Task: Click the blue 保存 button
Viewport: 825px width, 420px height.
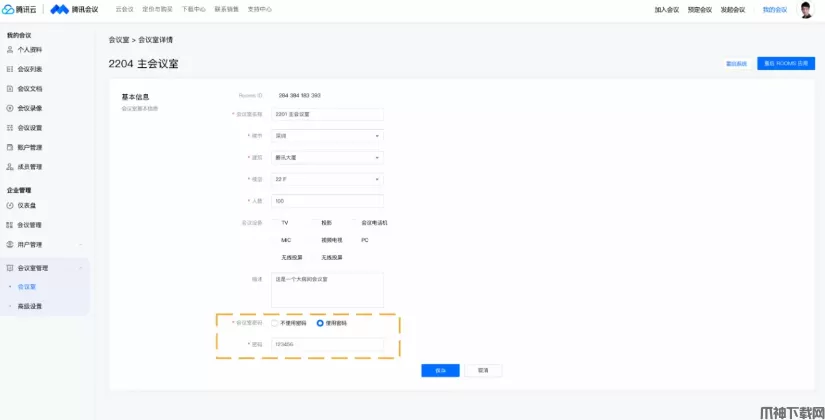Action: point(440,370)
